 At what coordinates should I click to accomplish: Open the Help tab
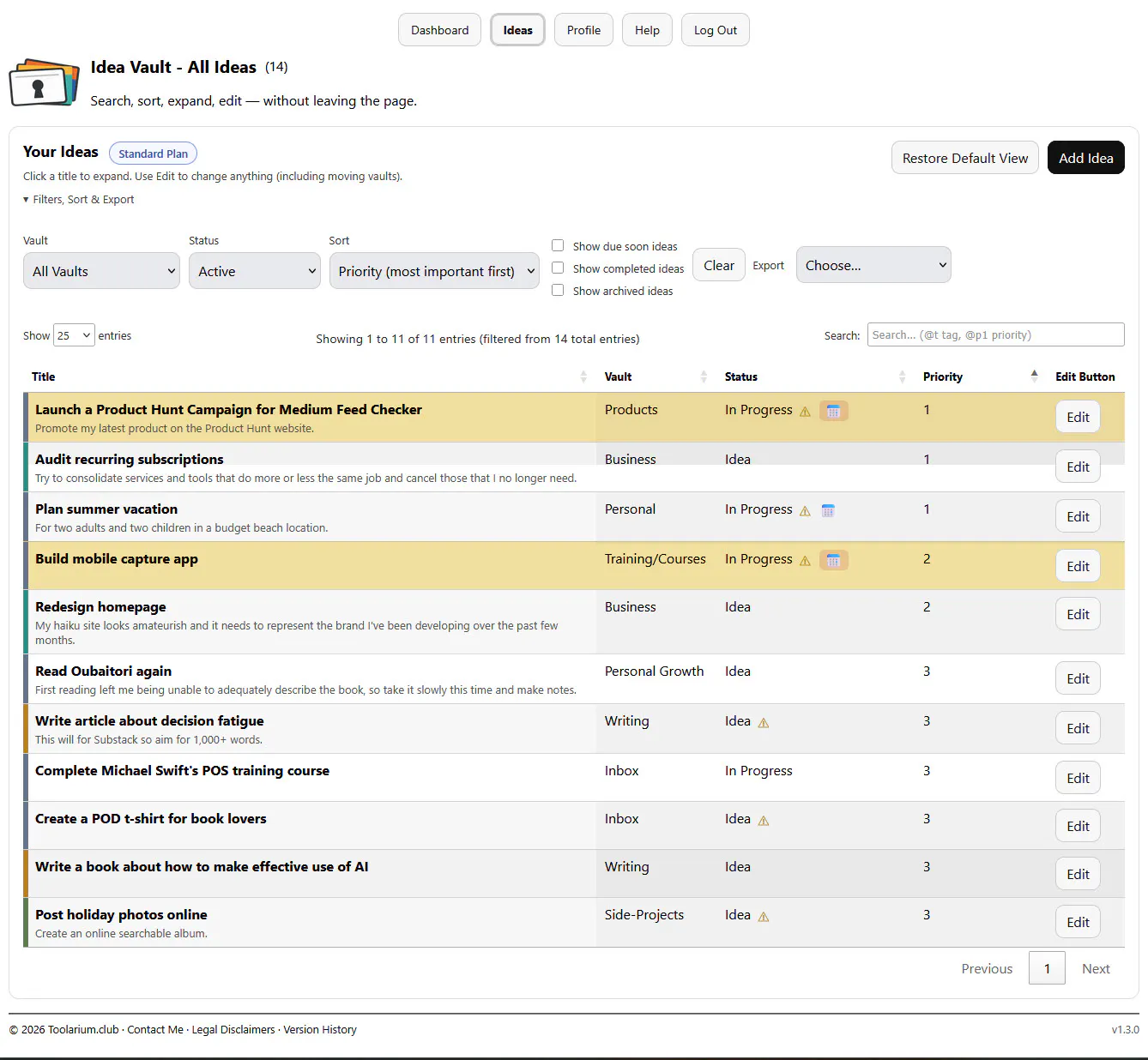pyautogui.click(x=647, y=30)
